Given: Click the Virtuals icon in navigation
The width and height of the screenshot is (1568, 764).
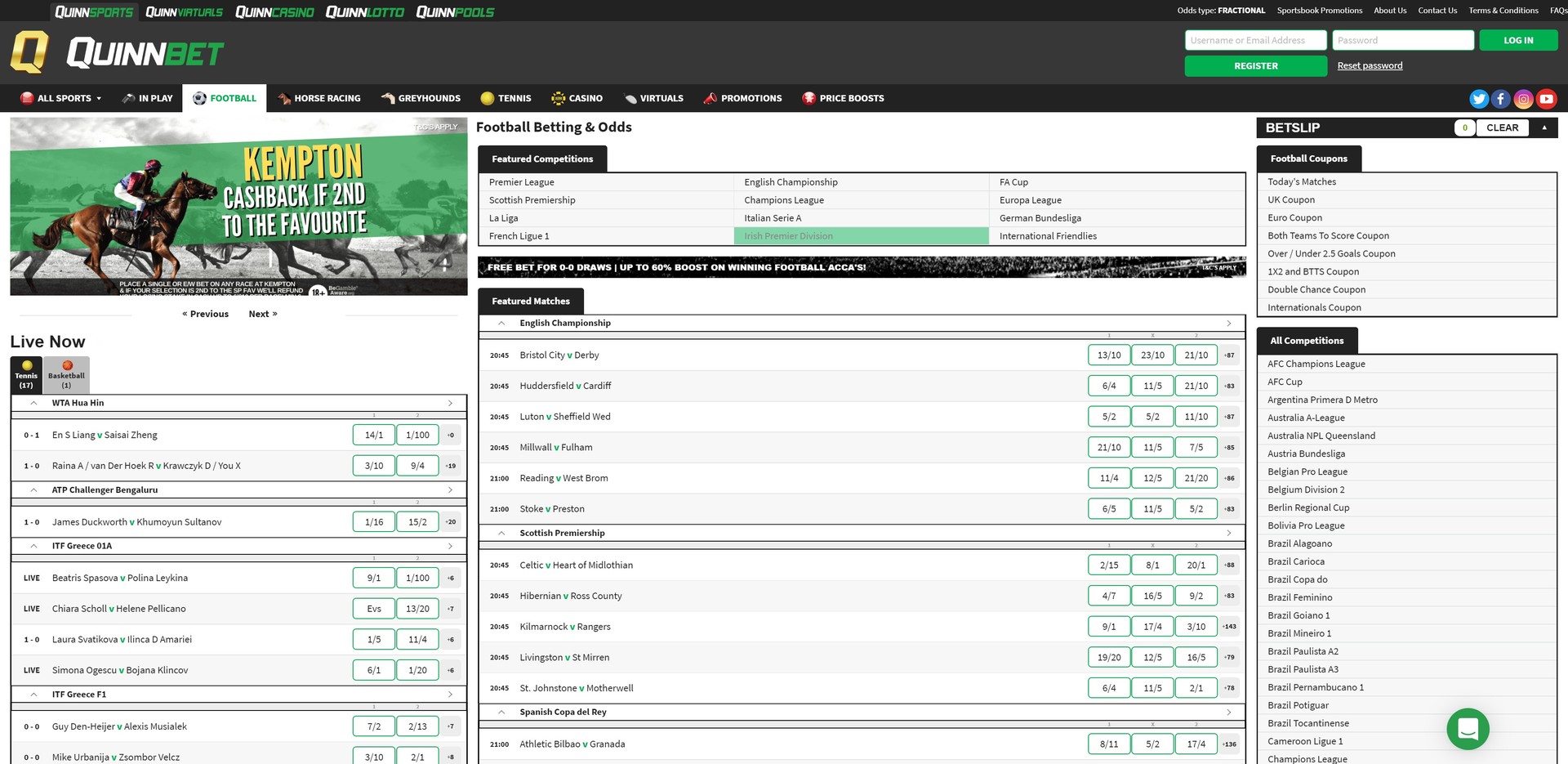Looking at the screenshot, I should (630, 98).
